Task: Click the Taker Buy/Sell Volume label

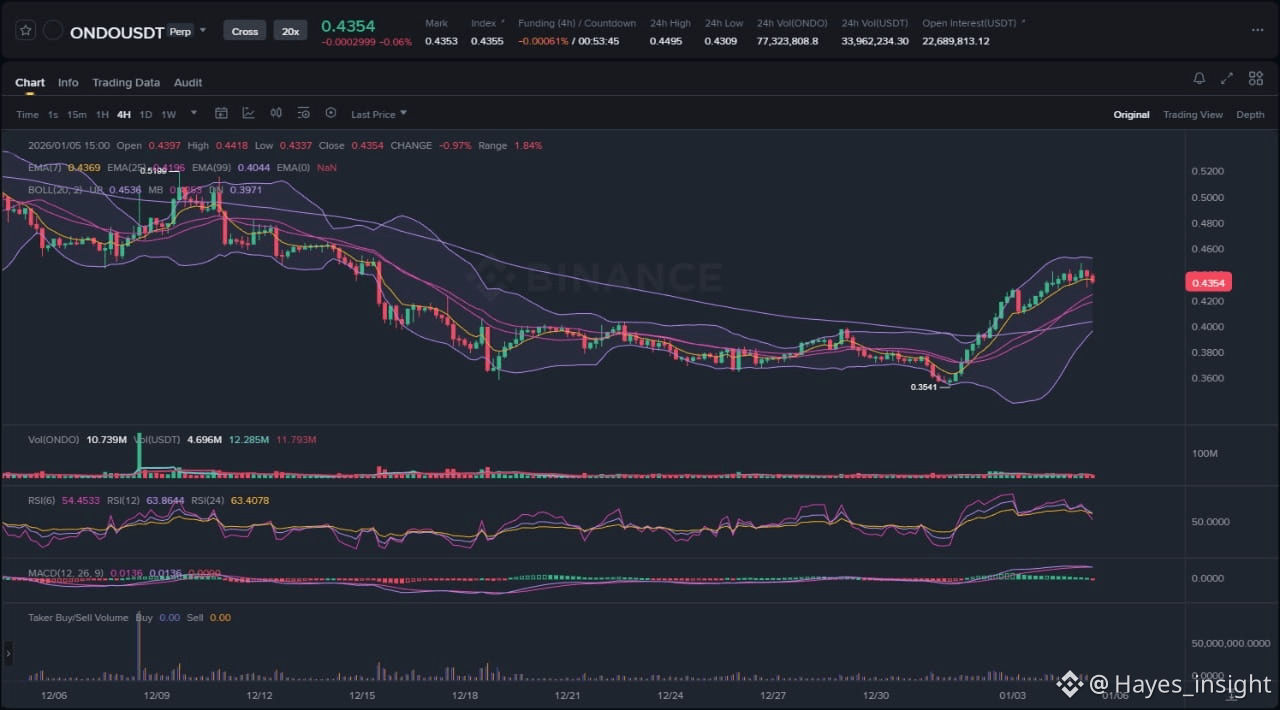Action: [78, 618]
